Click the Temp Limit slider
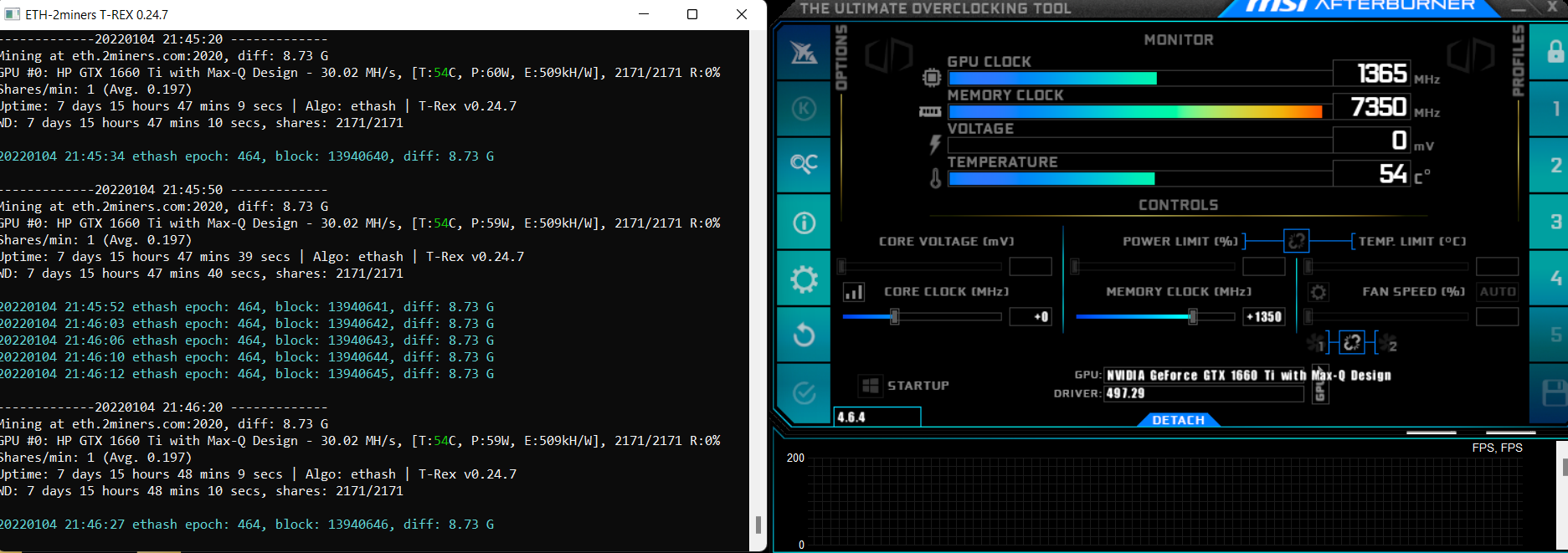Image resolution: width=1568 pixels, height=553 pixels. [1386, 267]
